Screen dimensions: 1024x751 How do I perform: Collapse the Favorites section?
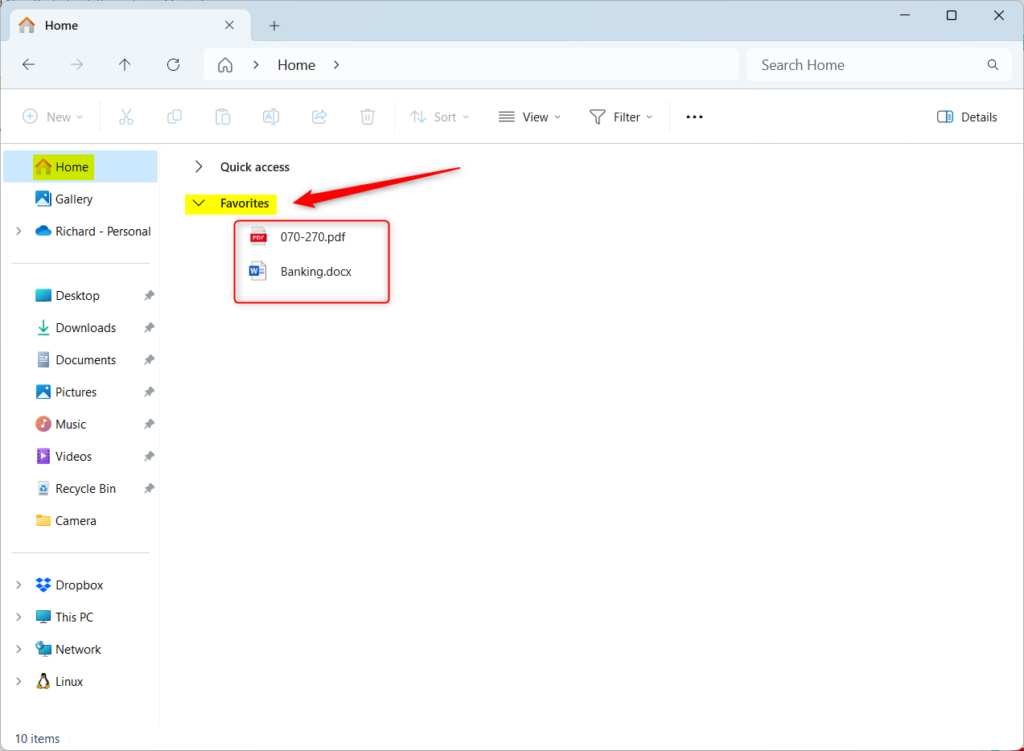click(199, 203)
